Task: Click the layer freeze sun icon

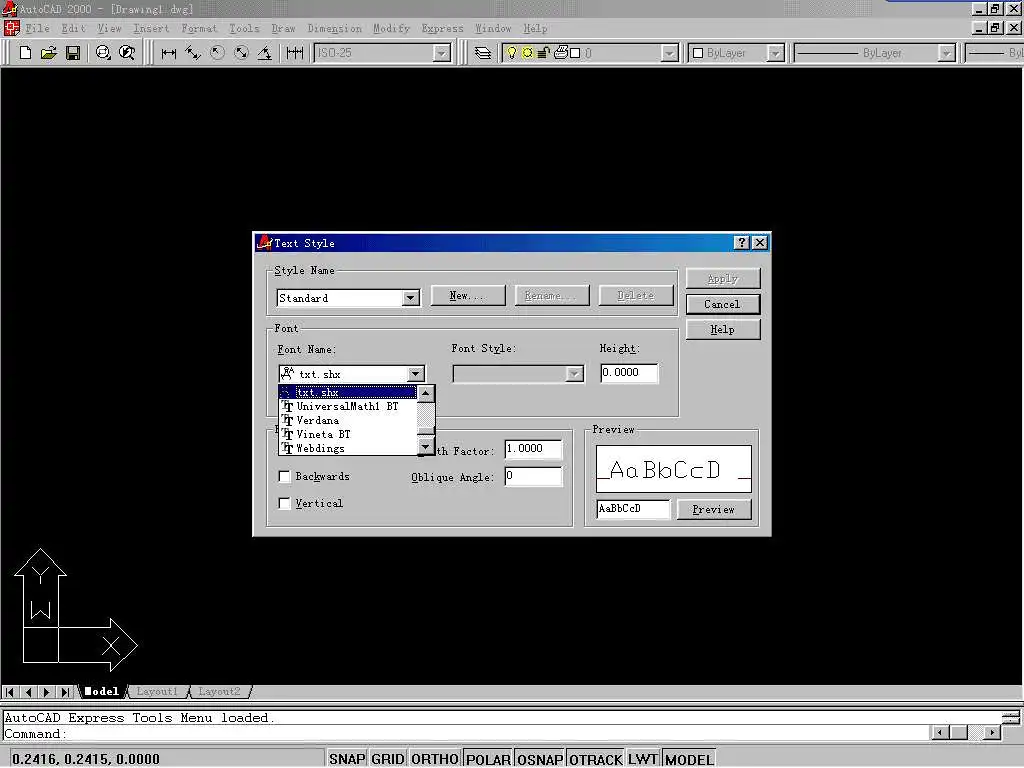Action: 527,53
